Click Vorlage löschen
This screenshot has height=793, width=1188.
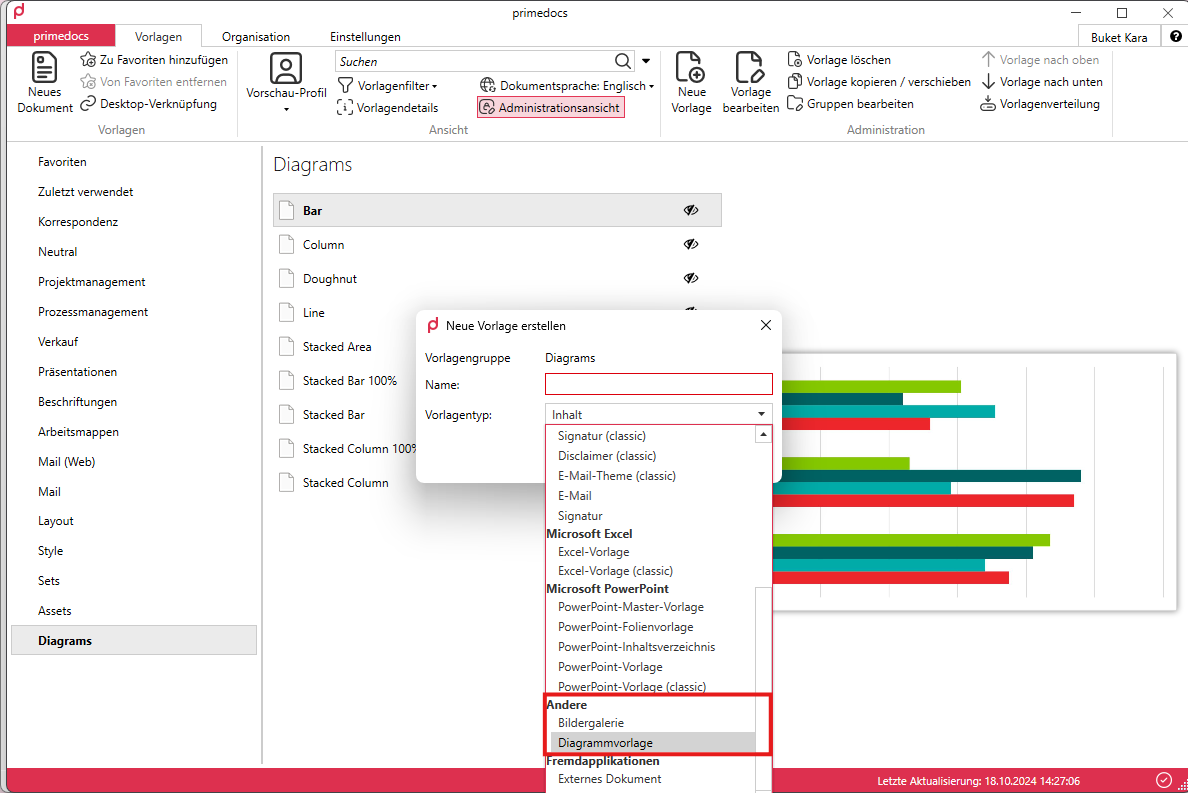(839, 60)
